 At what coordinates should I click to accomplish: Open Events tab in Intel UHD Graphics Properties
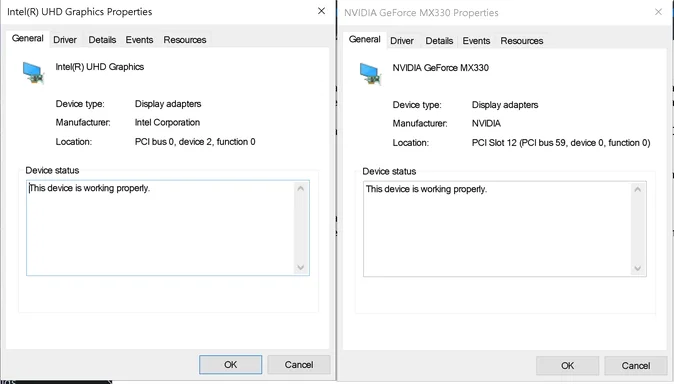coord(139,40)
